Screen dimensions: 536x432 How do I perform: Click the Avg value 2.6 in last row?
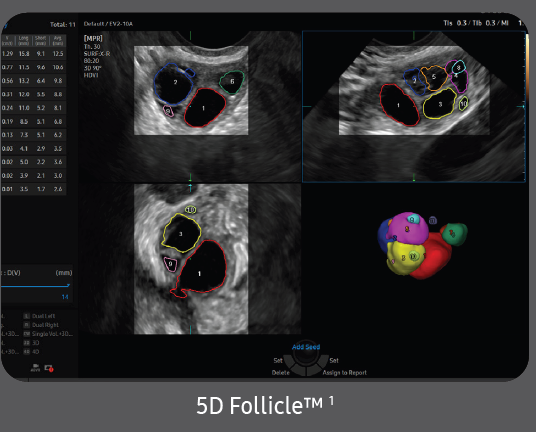(58, 189)
